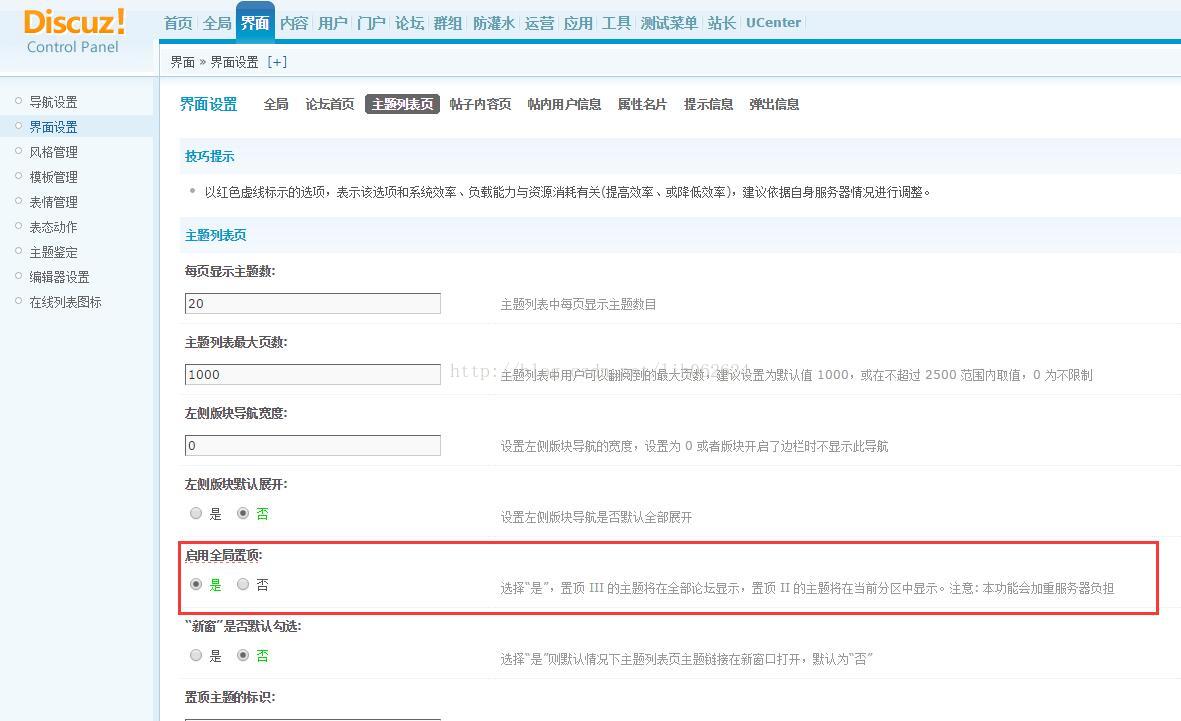The width and height of the screenshot is (1181, 721).
Task: Open 表情管理 in the sidebar
Action: pos(53,202)
